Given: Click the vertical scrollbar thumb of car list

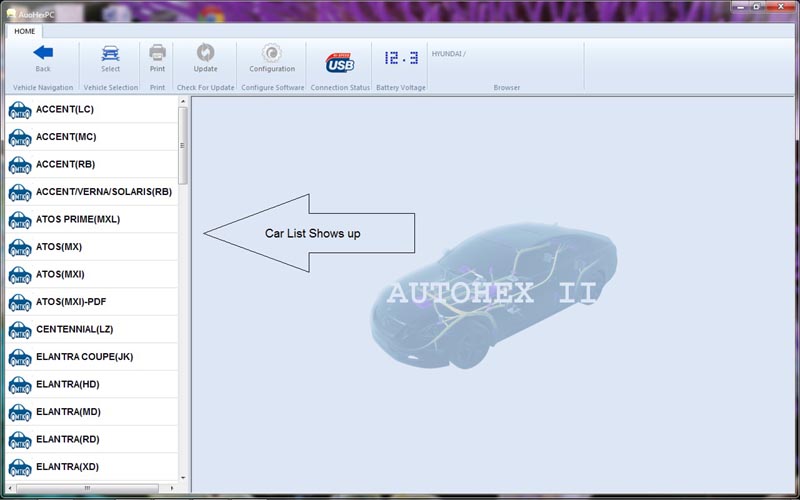Looking at the screenshot, I should click(x=183, y=145).
